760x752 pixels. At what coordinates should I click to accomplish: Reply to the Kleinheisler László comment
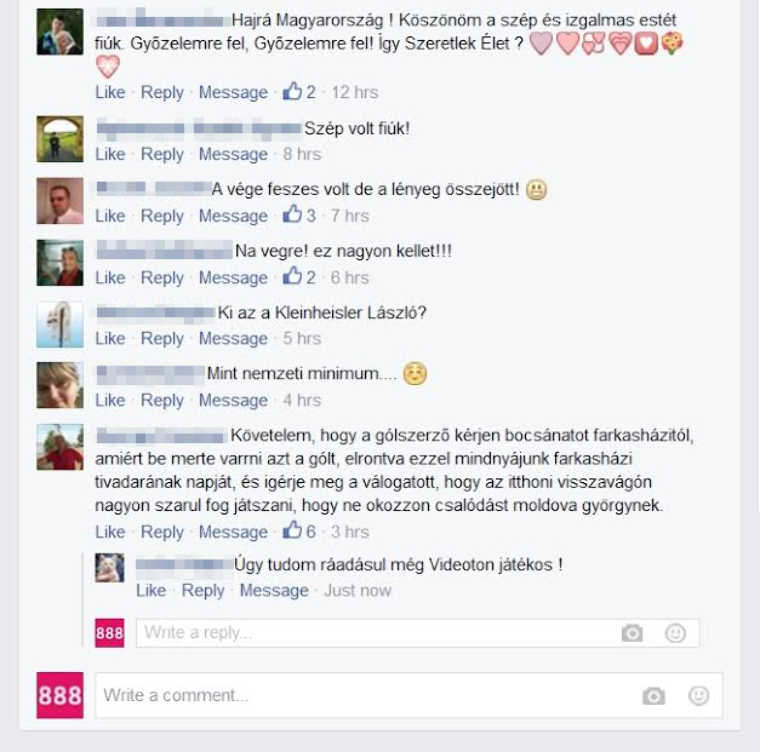pos(162,338)
